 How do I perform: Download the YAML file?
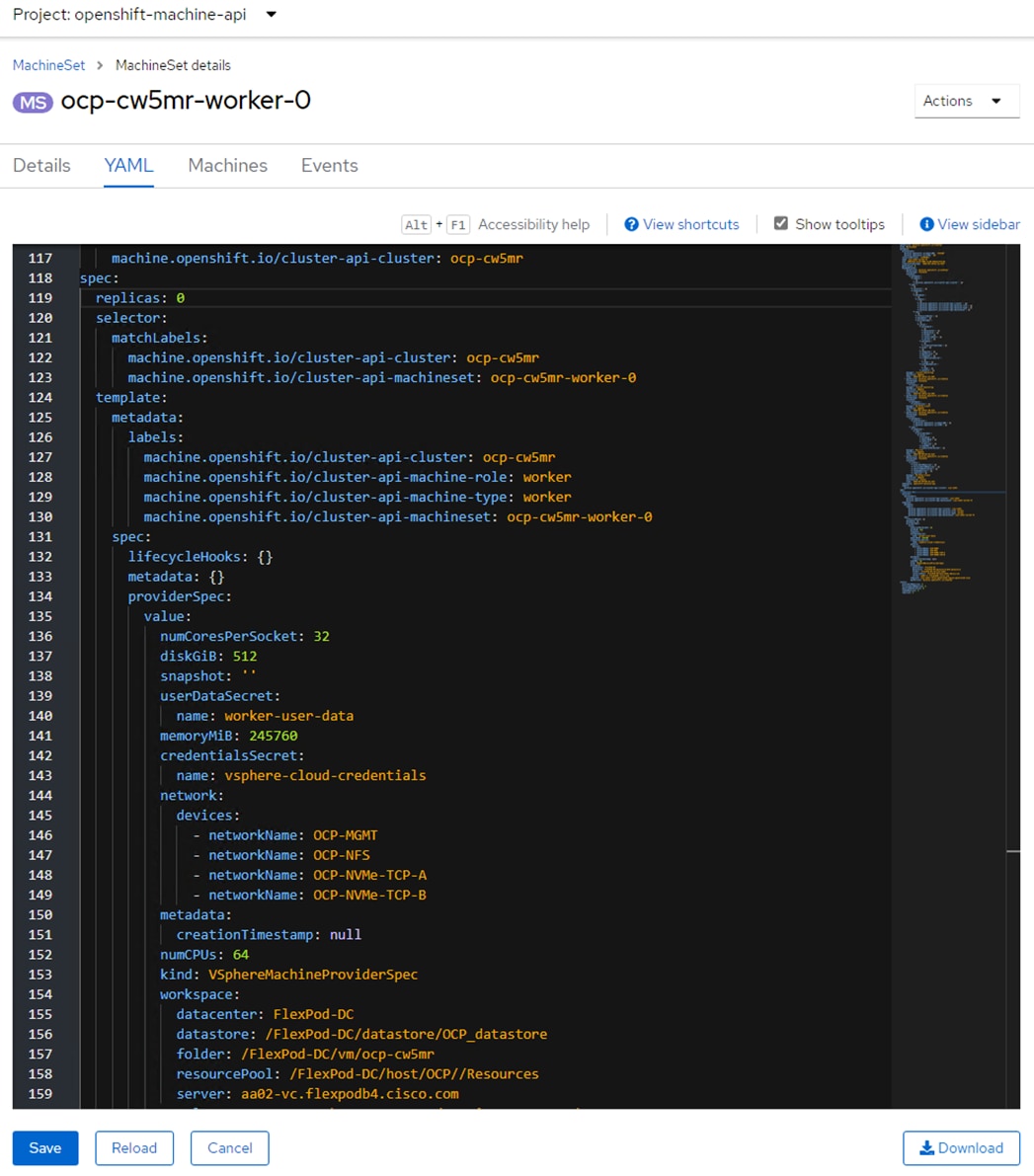pyautogui.click(x=961, y=1148)
